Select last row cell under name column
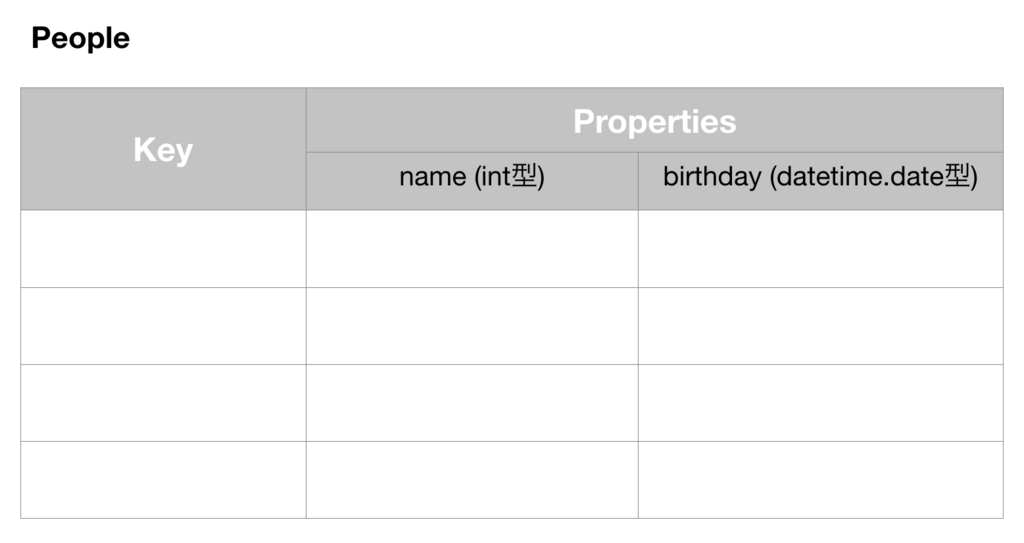 click(472, 480)
